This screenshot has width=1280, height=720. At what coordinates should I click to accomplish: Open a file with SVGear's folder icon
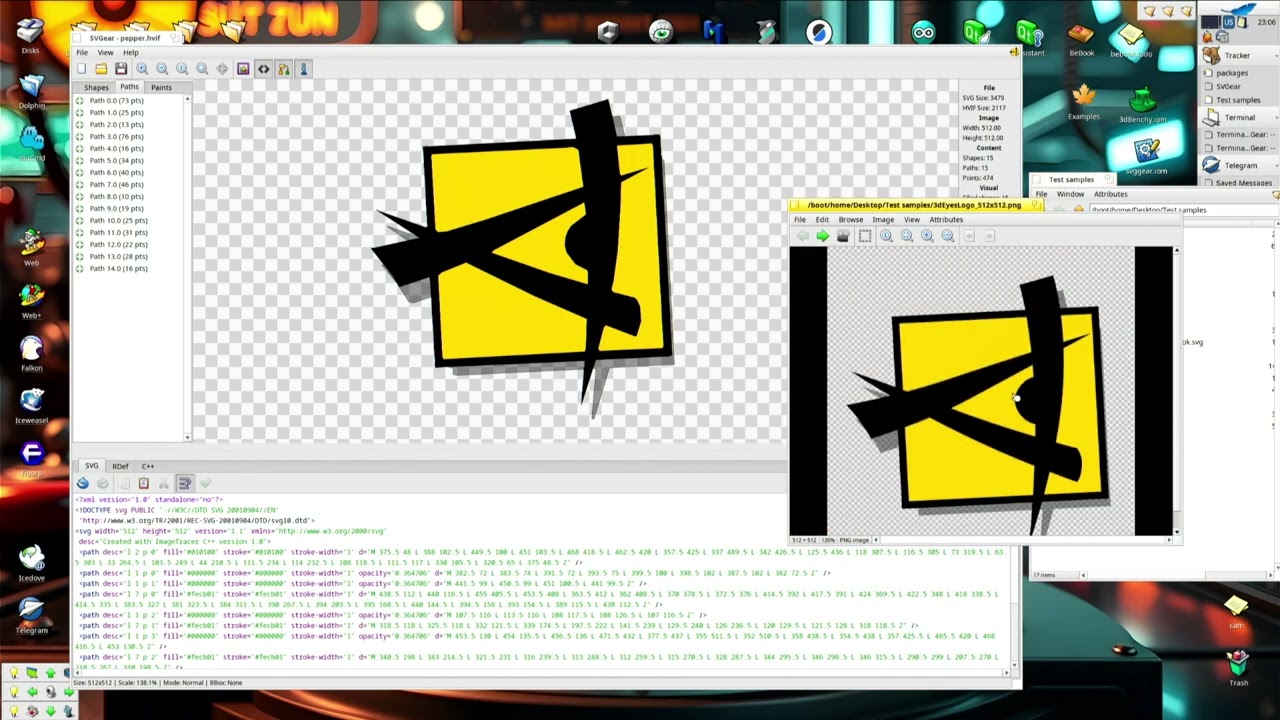click(101, 69)
